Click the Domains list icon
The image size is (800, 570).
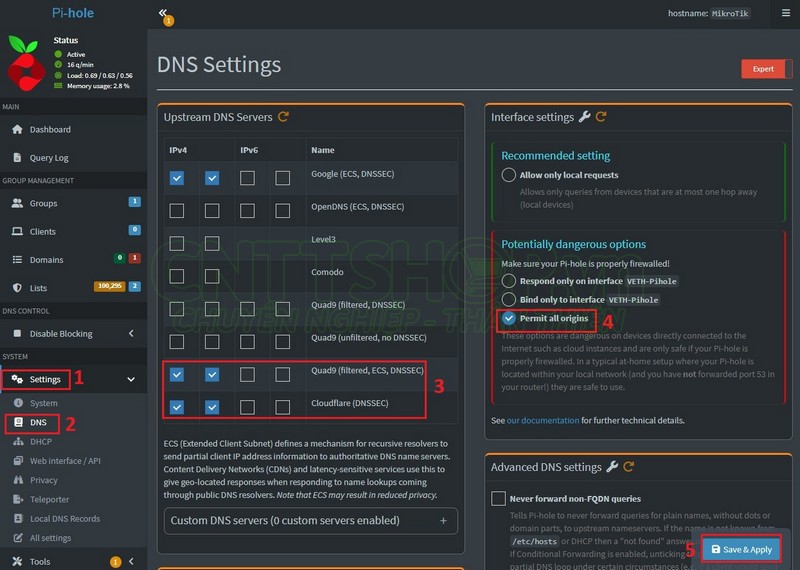(x=17, y=259)
